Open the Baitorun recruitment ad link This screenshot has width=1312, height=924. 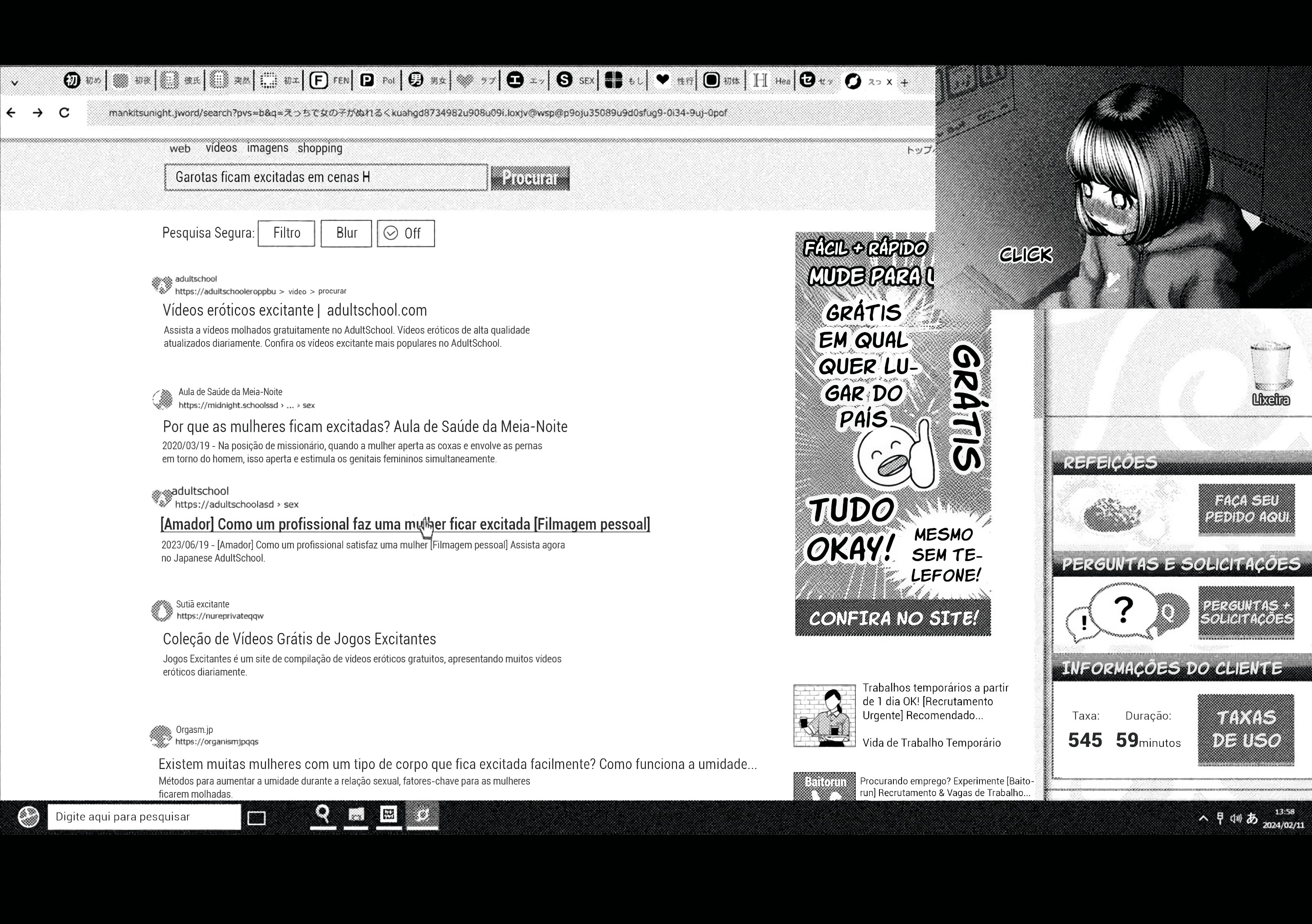tap(947, 787)
